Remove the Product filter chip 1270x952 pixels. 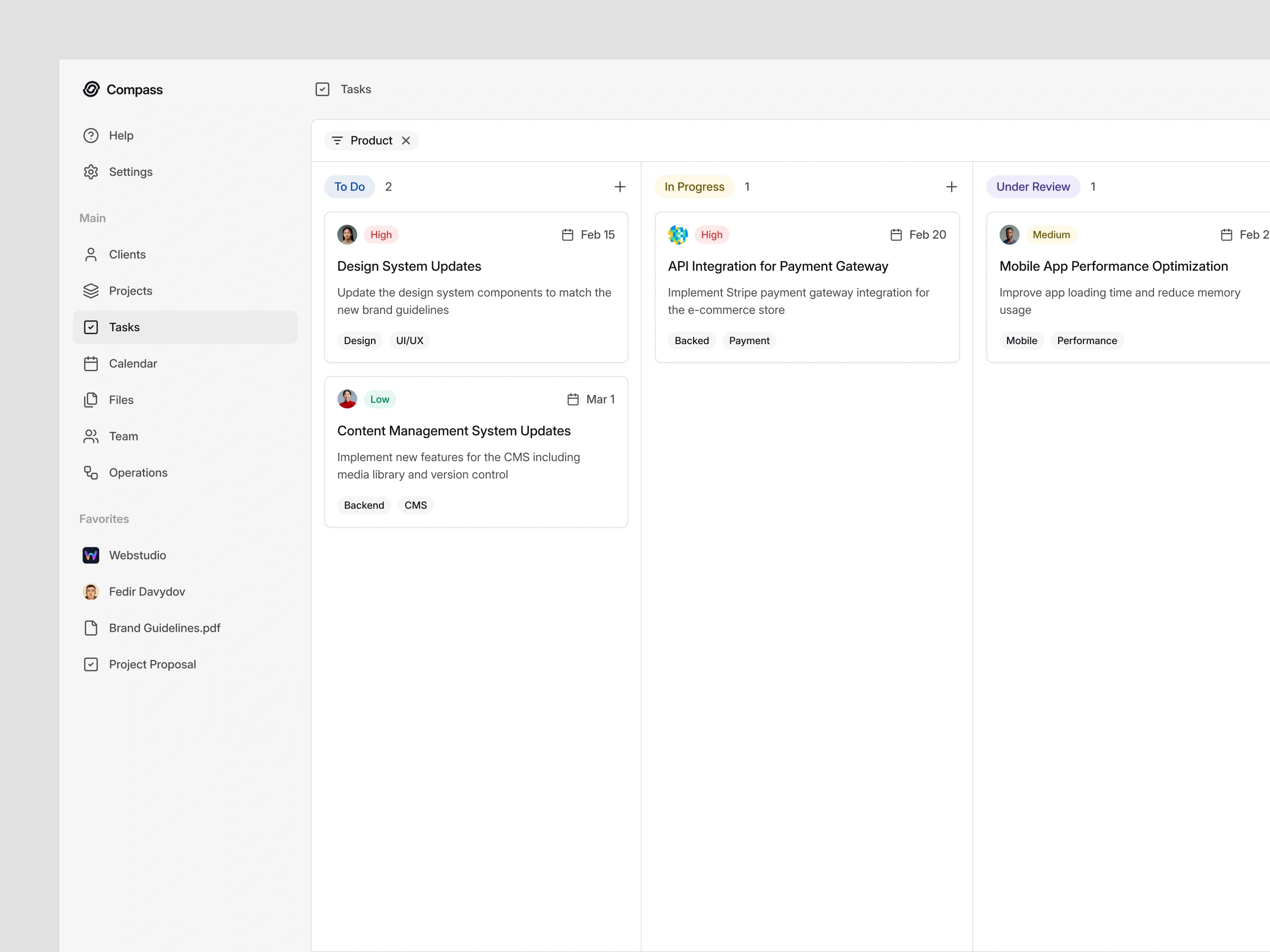(x=406, y=141)
